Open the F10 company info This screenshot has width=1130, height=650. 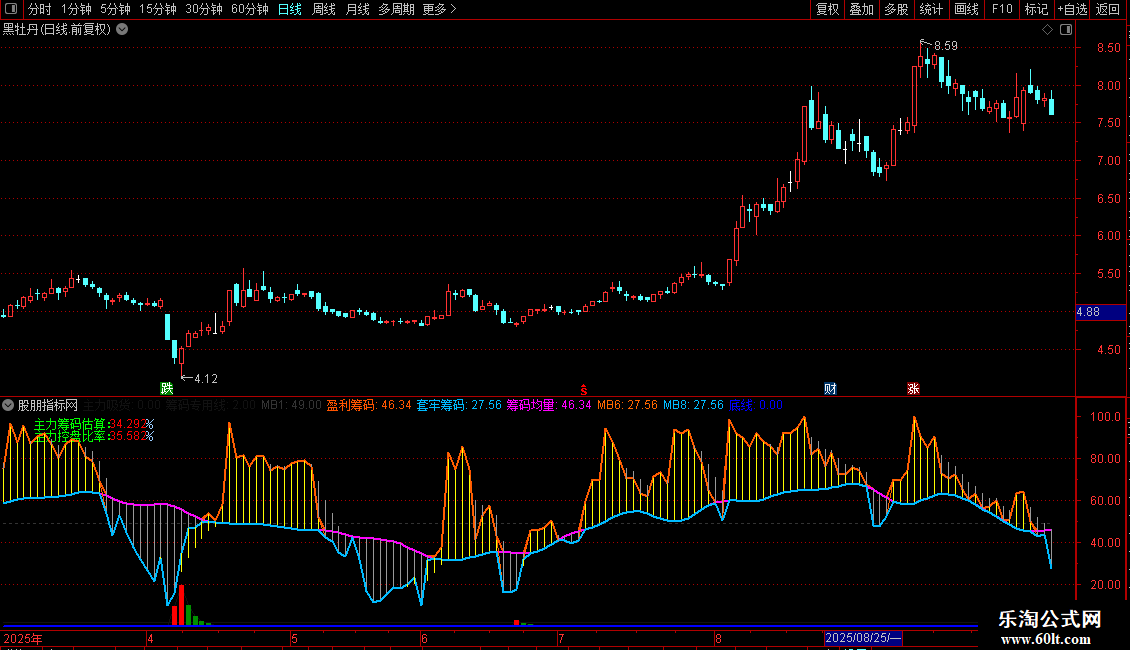coord(1001,10)
